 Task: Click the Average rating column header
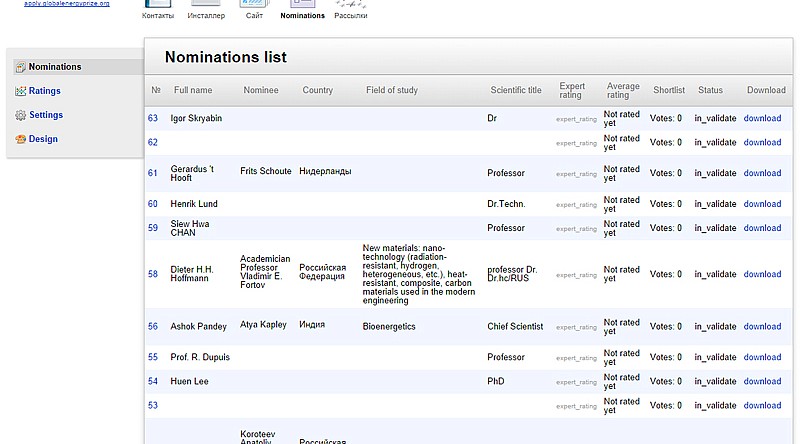[x=623, y=90]
